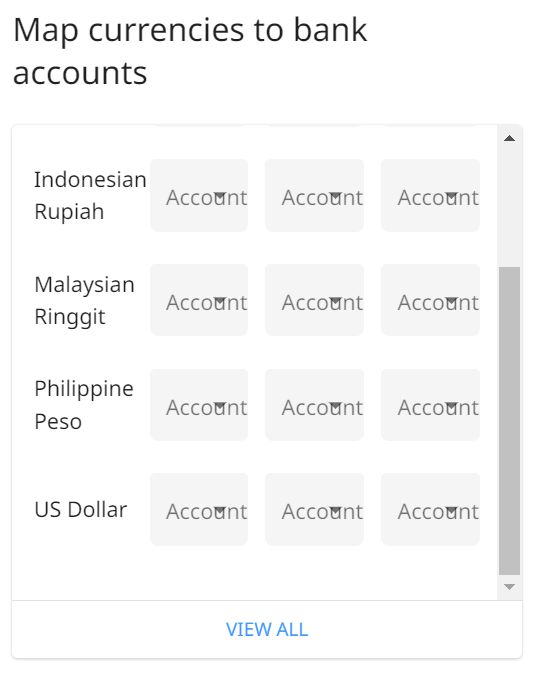Open first Account dropdown for Philippine Peso
Image resolution: width=542 pixels, height=673 pixels.
199,405
